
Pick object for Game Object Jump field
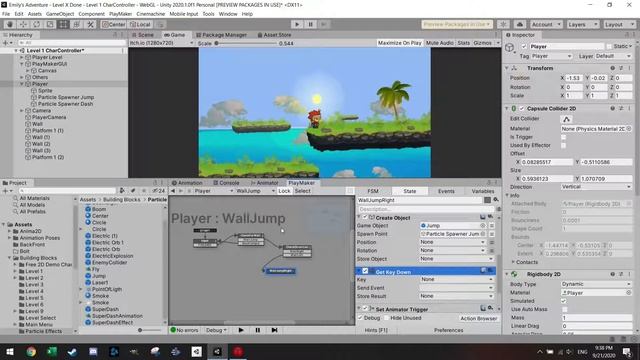483,225
